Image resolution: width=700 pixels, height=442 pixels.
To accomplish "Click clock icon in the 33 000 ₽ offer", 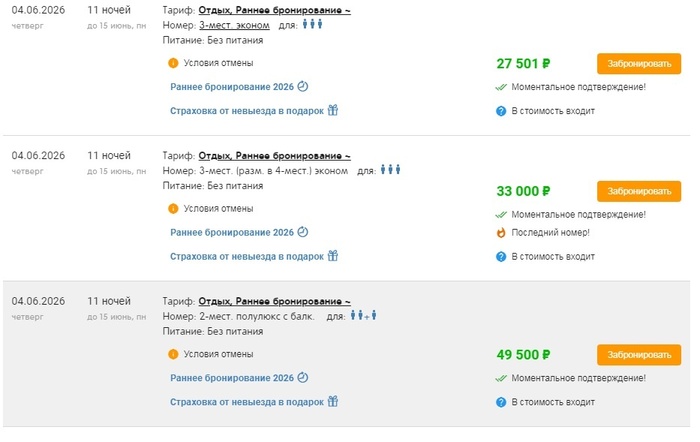I will point(303,232).
